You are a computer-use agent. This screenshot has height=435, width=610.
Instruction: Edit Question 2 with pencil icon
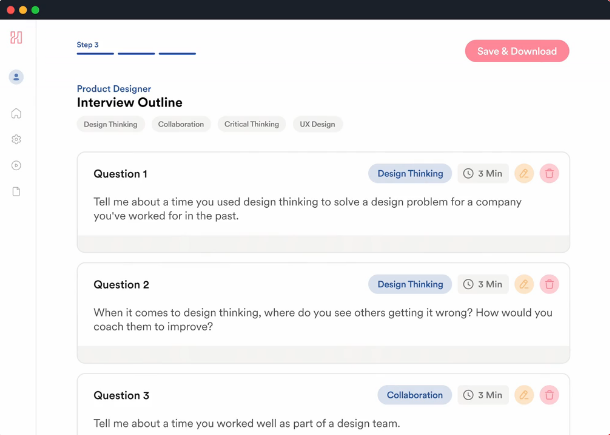pos(524,284)
